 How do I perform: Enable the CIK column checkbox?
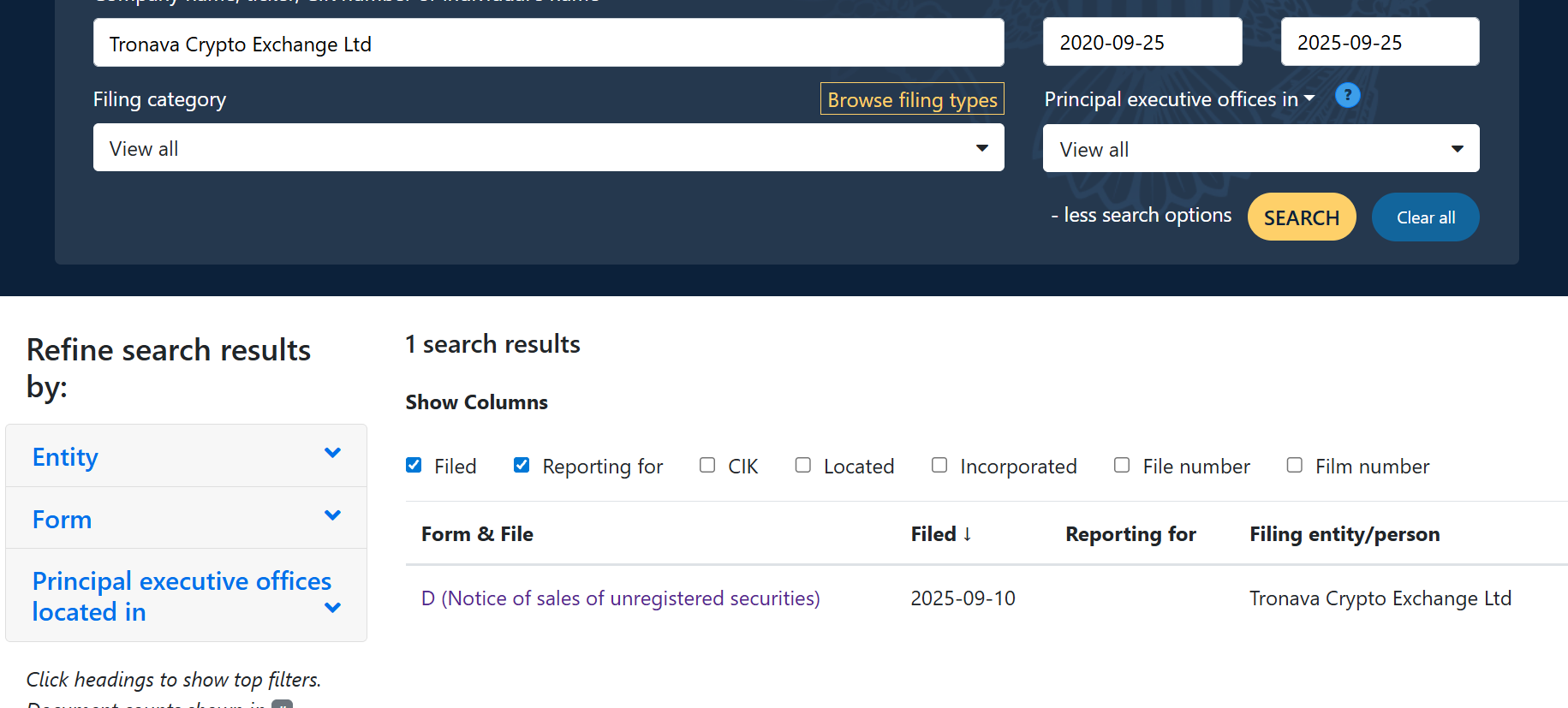tap(707, 465)
